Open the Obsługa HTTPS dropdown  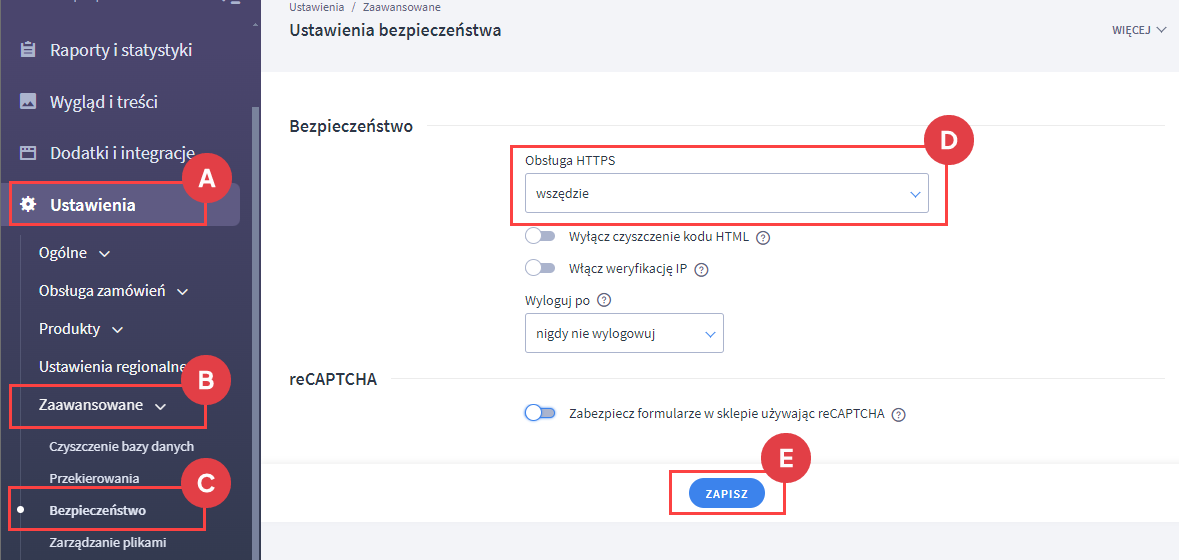point(726,193)
